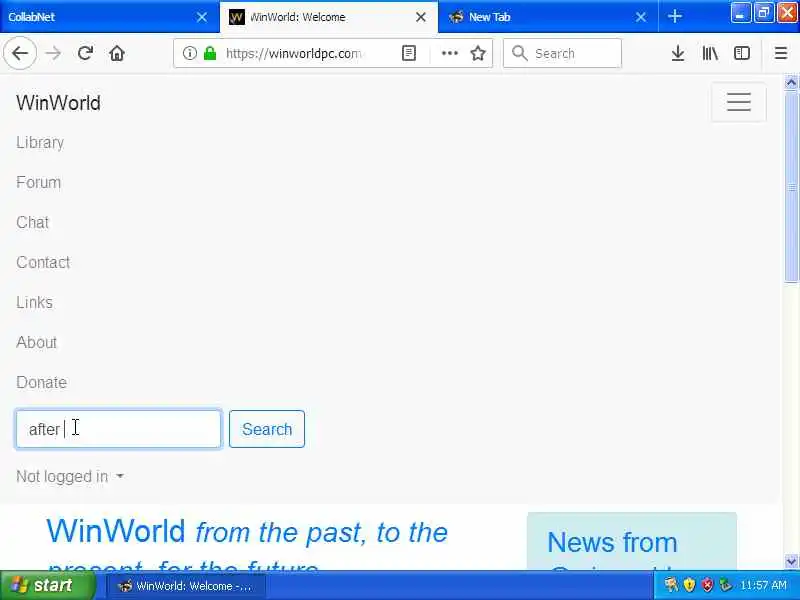Click the vertical scrollbar thumb

[x=791, y=186]
